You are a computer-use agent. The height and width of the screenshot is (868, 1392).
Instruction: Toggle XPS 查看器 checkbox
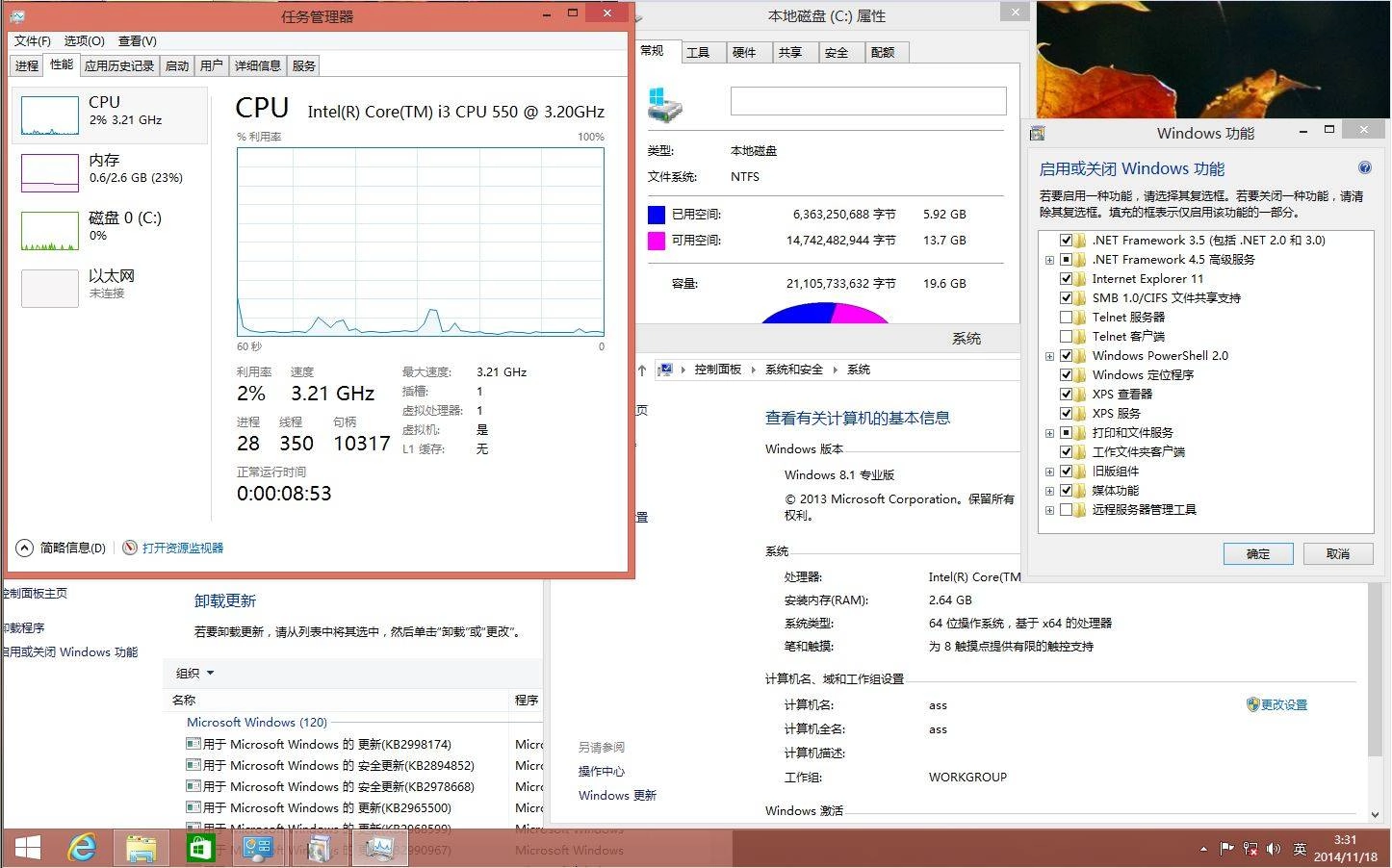click(x=1066, y=394)
